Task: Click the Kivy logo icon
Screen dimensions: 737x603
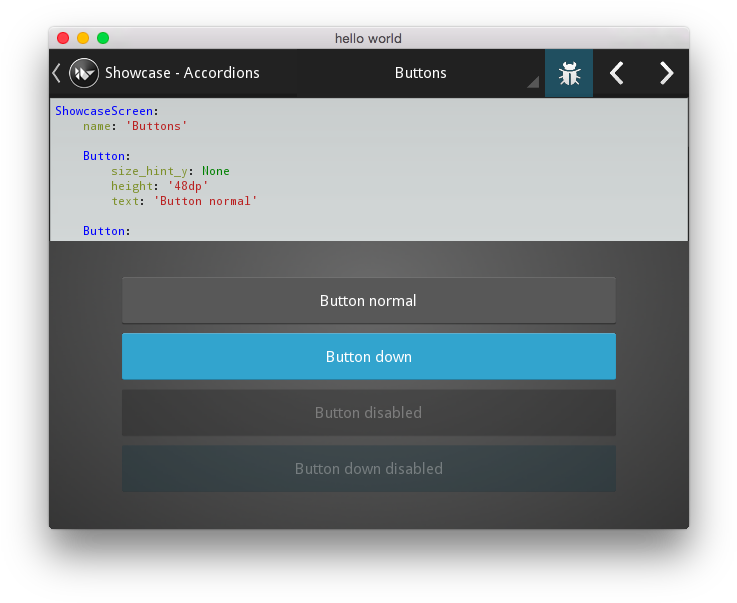Action: click(x=84, y=73)
